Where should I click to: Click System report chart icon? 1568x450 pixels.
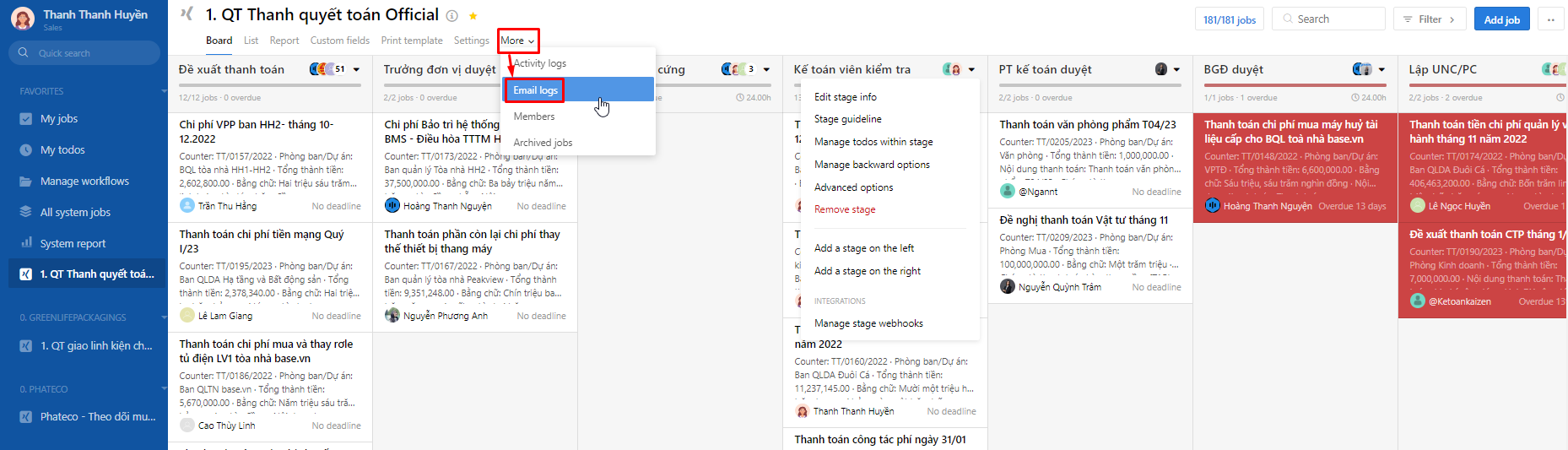coord(25,243)
